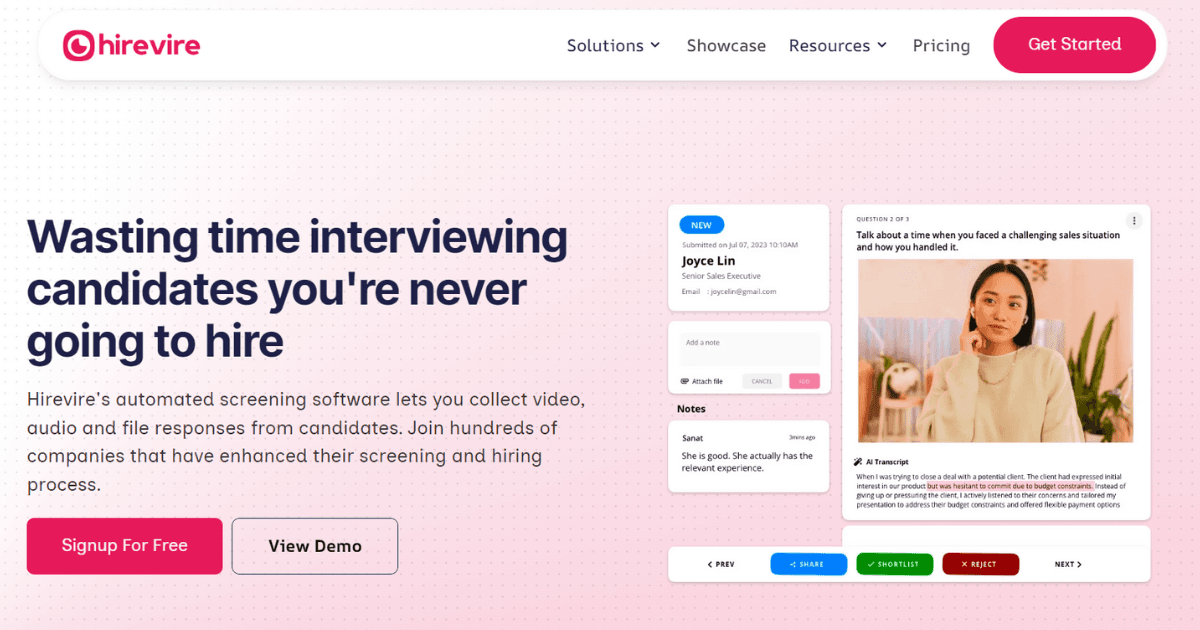The image size is (1200, 630).
Task: Open the Showcase page
Action: [x=726, y=45]
